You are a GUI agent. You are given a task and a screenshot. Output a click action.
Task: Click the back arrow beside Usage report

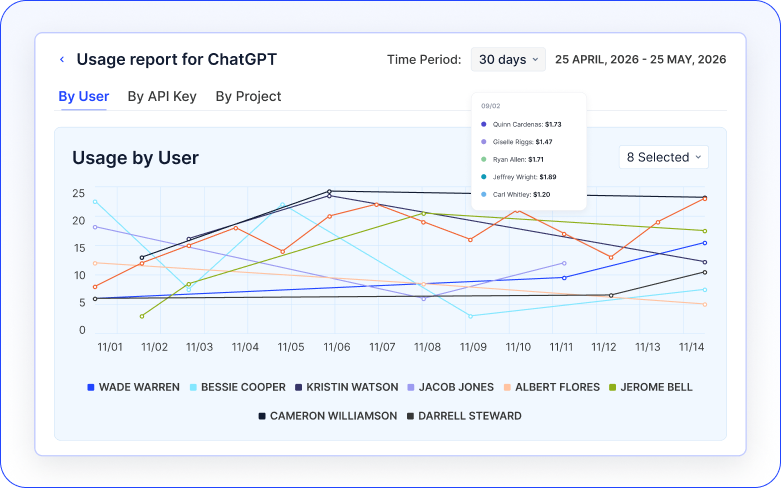coord(62,59)
